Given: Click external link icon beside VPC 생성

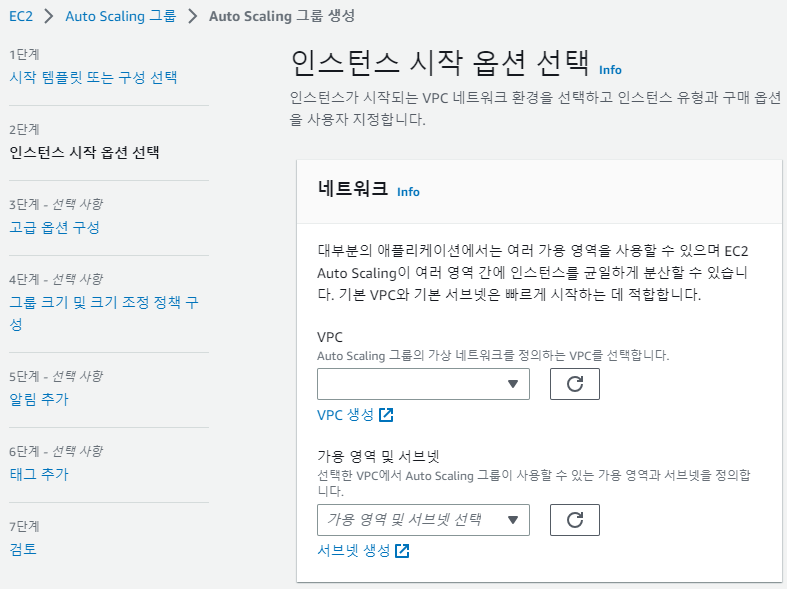Looking at the screenshot, I should pos(386,415).
